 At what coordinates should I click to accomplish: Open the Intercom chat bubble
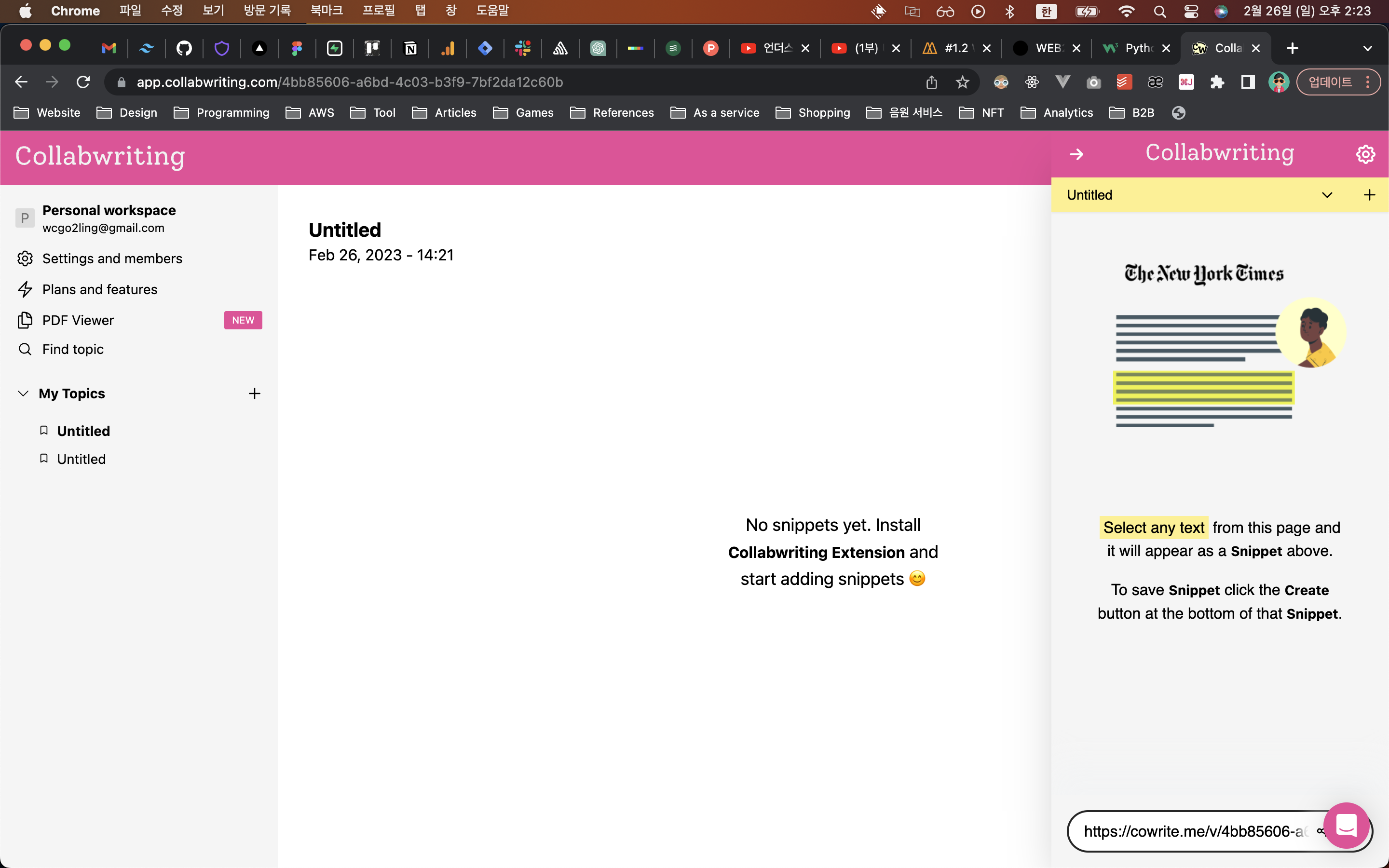coord(1346,826)
